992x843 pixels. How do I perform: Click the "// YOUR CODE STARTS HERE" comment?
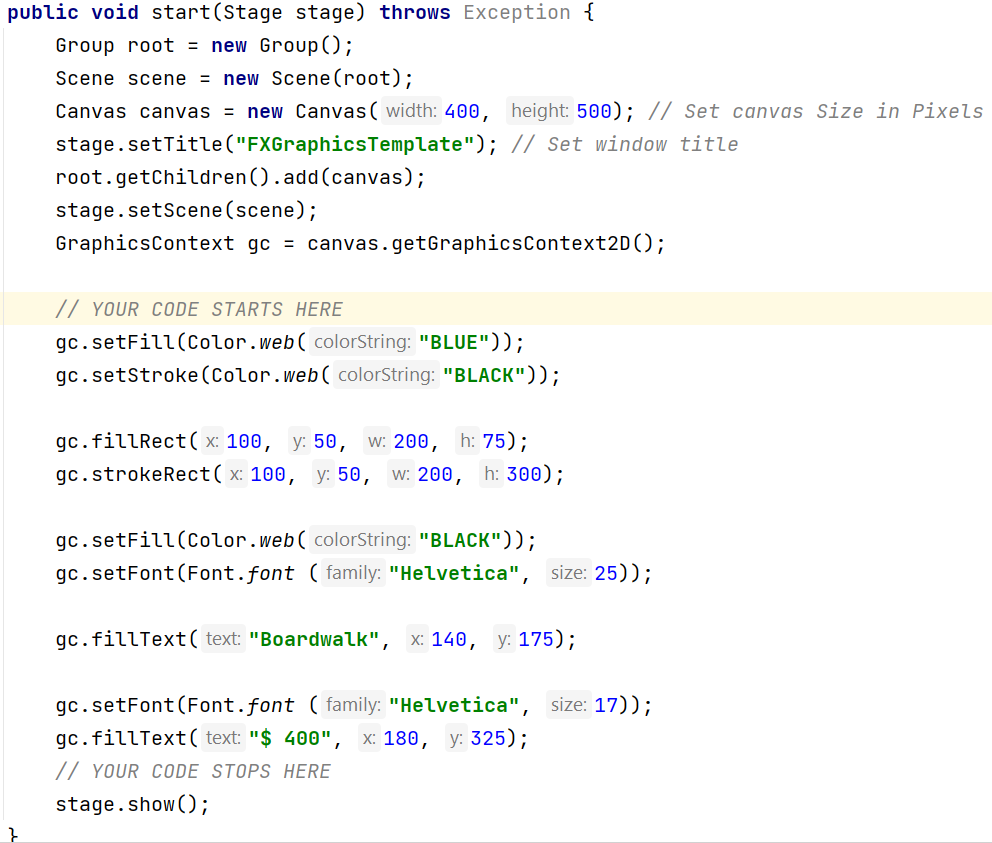click(x=199, y=309)
